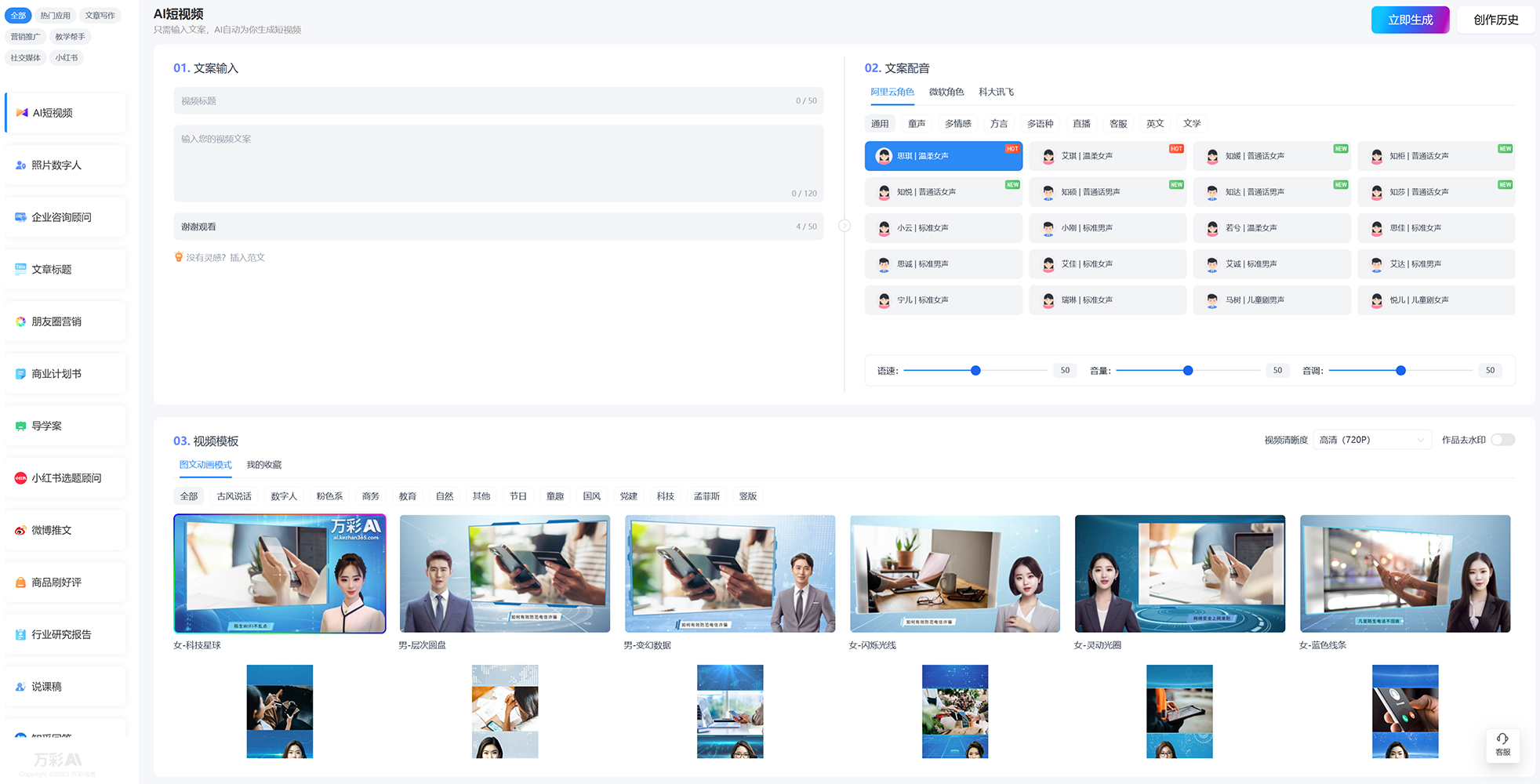This screenshot has height=784, width=1540.
Task: Select the 我的收藏 tab
Action: (263, 465)
